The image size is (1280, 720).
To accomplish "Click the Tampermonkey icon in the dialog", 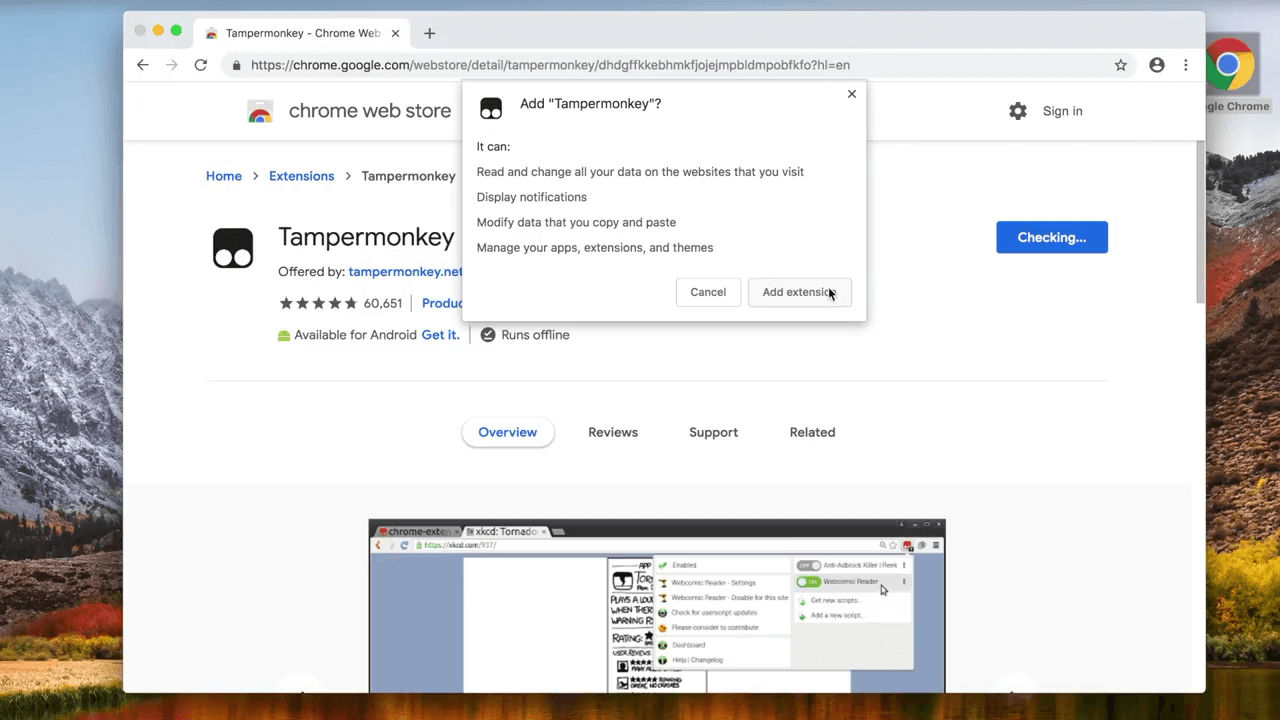I will click(491, 108).
